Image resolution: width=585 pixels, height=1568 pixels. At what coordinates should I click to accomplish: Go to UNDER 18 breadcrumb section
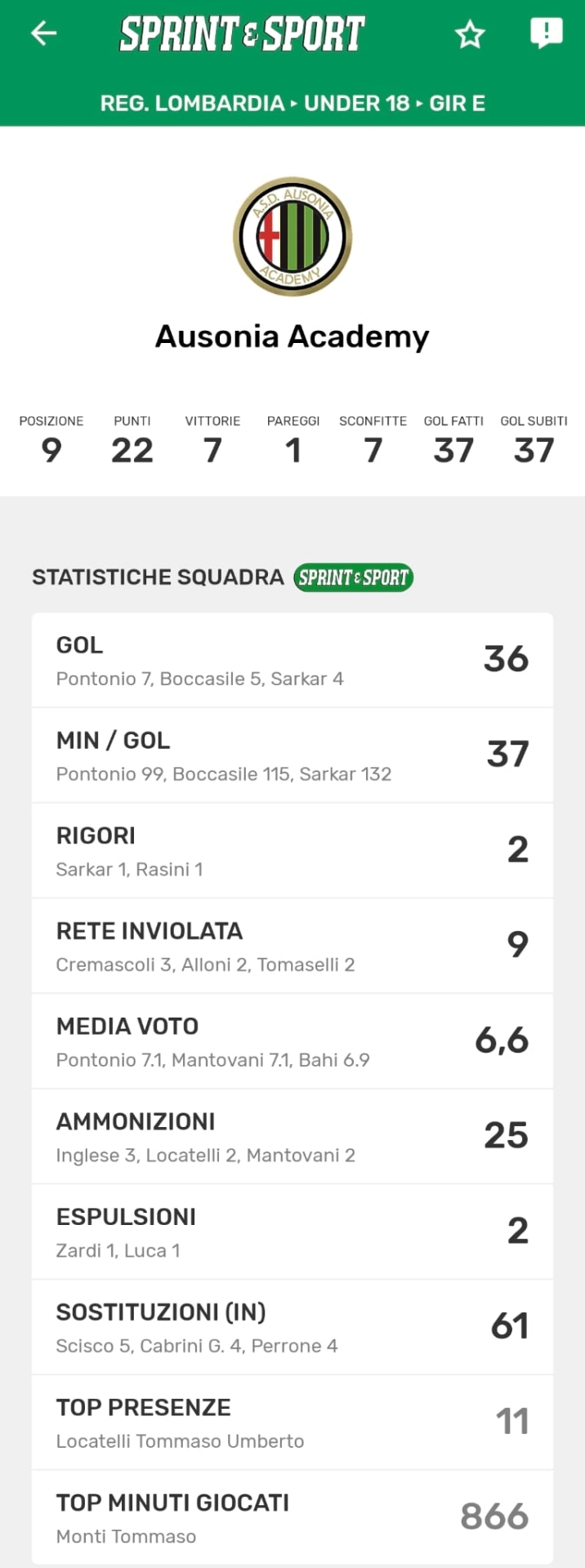click(356, 104)
